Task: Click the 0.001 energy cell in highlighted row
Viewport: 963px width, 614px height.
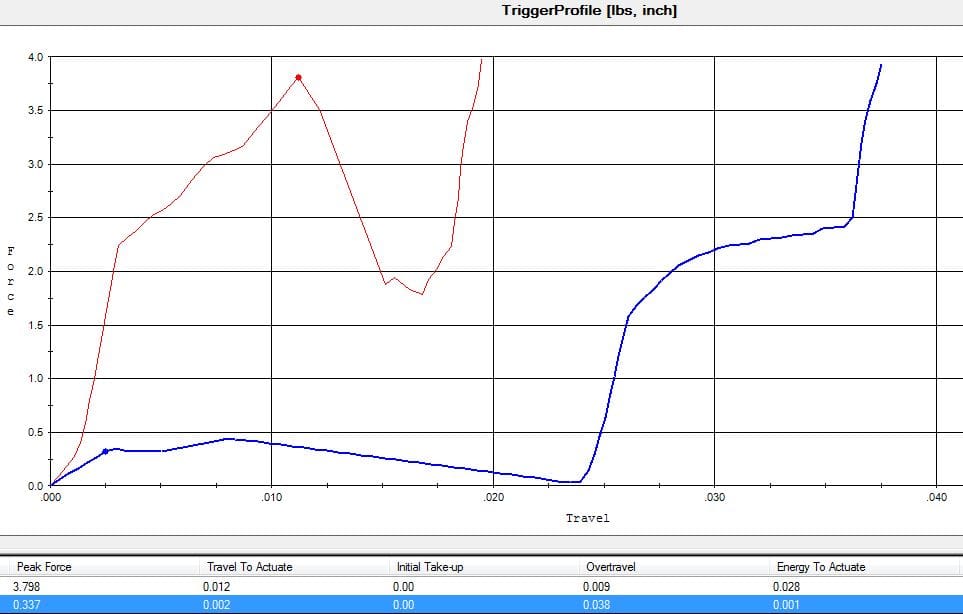Action: click(x=788, y=605)
